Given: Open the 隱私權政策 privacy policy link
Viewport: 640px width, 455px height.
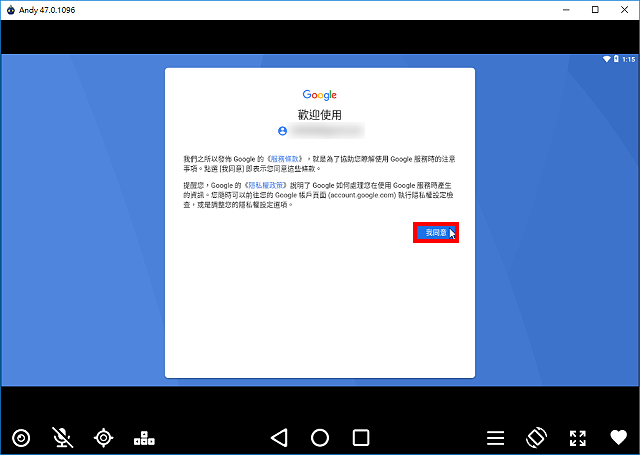Looking at the screenshot, I should click(x=266, y=185).
